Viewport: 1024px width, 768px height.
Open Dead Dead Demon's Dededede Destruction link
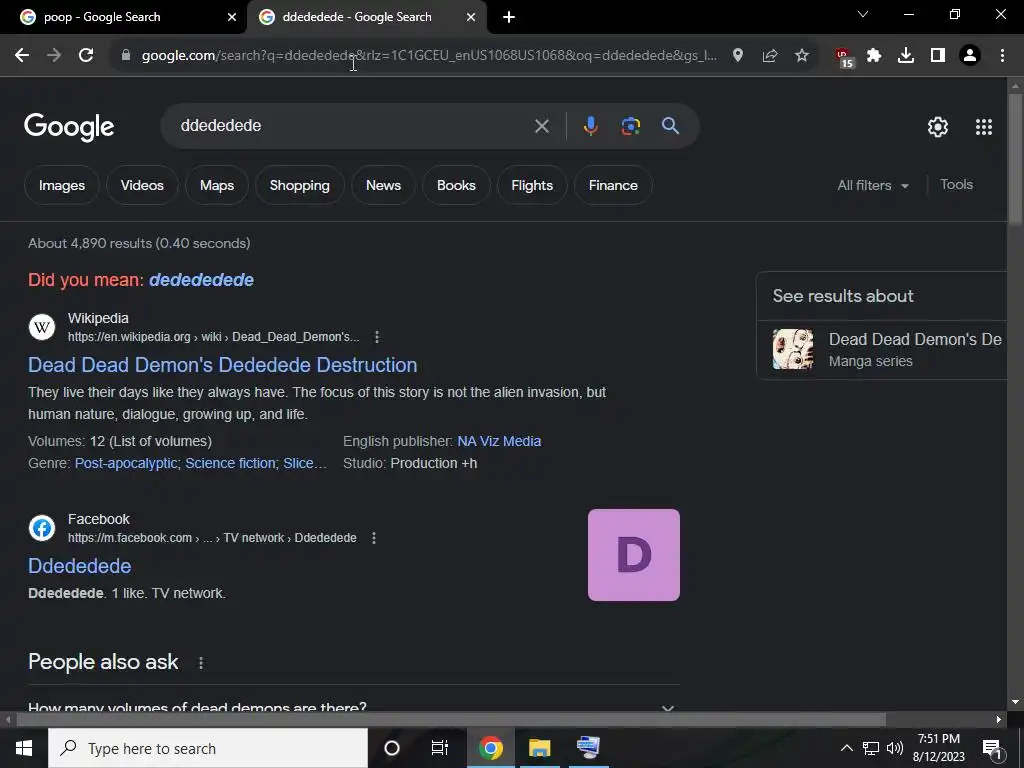click(223, 365)
